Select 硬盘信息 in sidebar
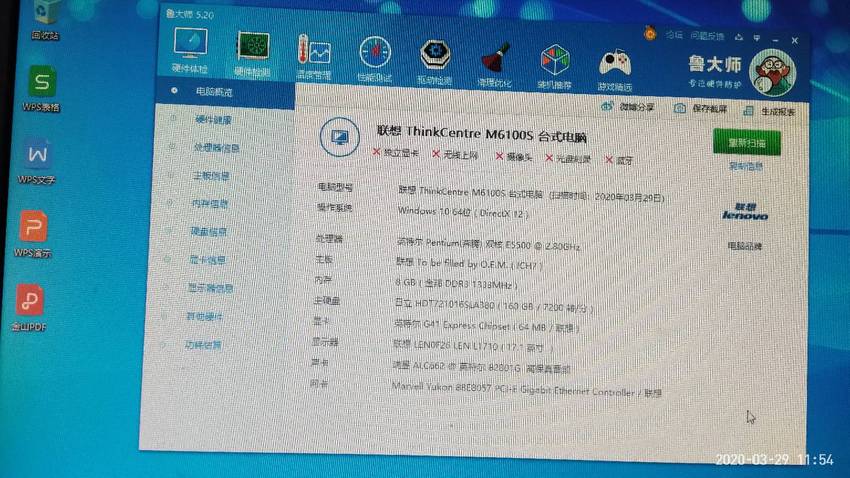Screen dimensions: 850x478 click(x=208, y=232)
